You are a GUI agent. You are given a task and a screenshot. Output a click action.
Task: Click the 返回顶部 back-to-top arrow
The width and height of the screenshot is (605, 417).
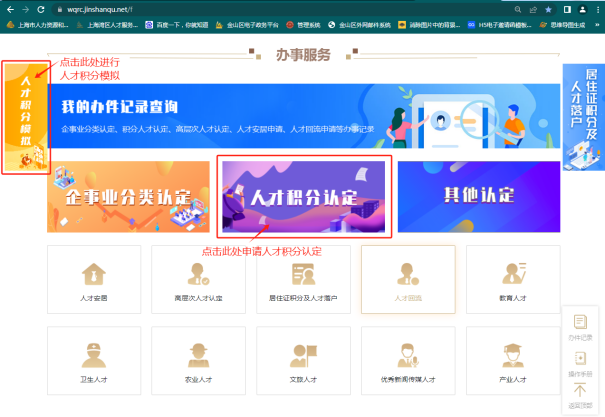click(x=581, y=395)
